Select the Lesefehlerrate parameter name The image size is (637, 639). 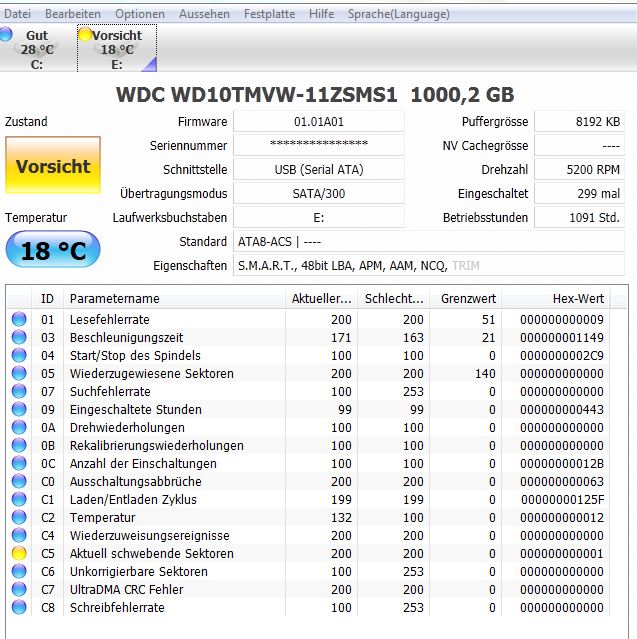(110, 320)
